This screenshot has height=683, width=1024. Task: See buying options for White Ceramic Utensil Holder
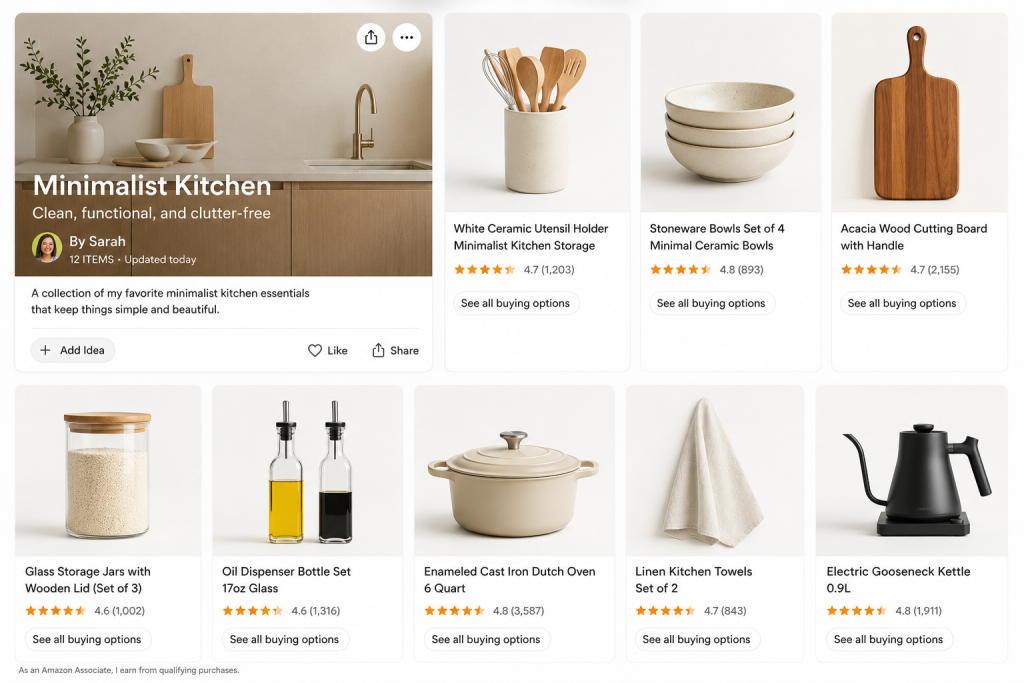coord(515,303)
